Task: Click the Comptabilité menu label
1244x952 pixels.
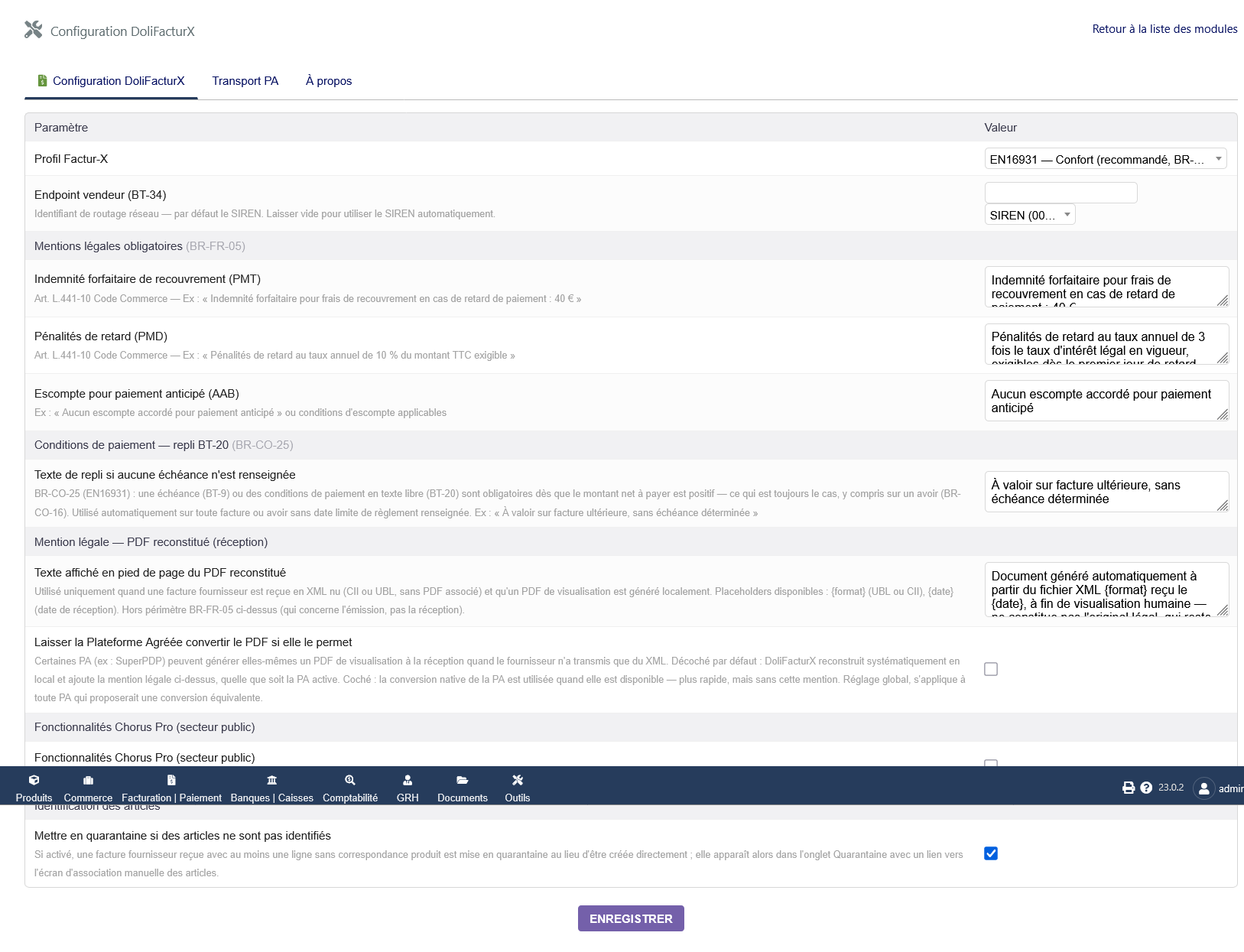Action: pos(350,798)
